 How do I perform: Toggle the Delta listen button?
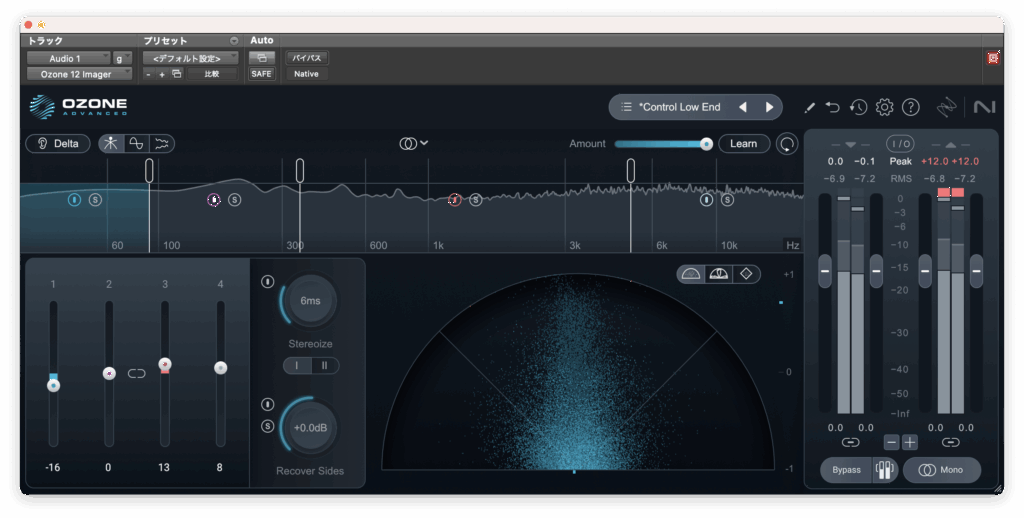coord(57,143)
